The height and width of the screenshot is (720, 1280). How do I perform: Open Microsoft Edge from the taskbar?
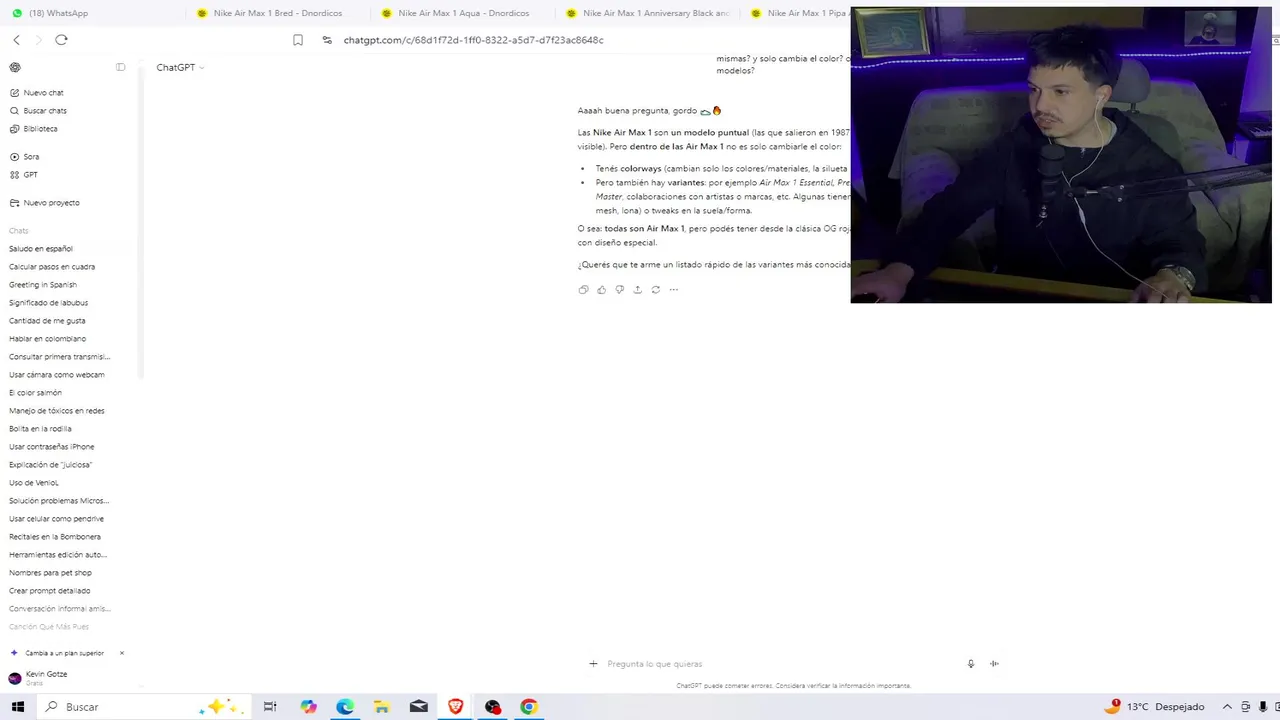pos(345,707)
